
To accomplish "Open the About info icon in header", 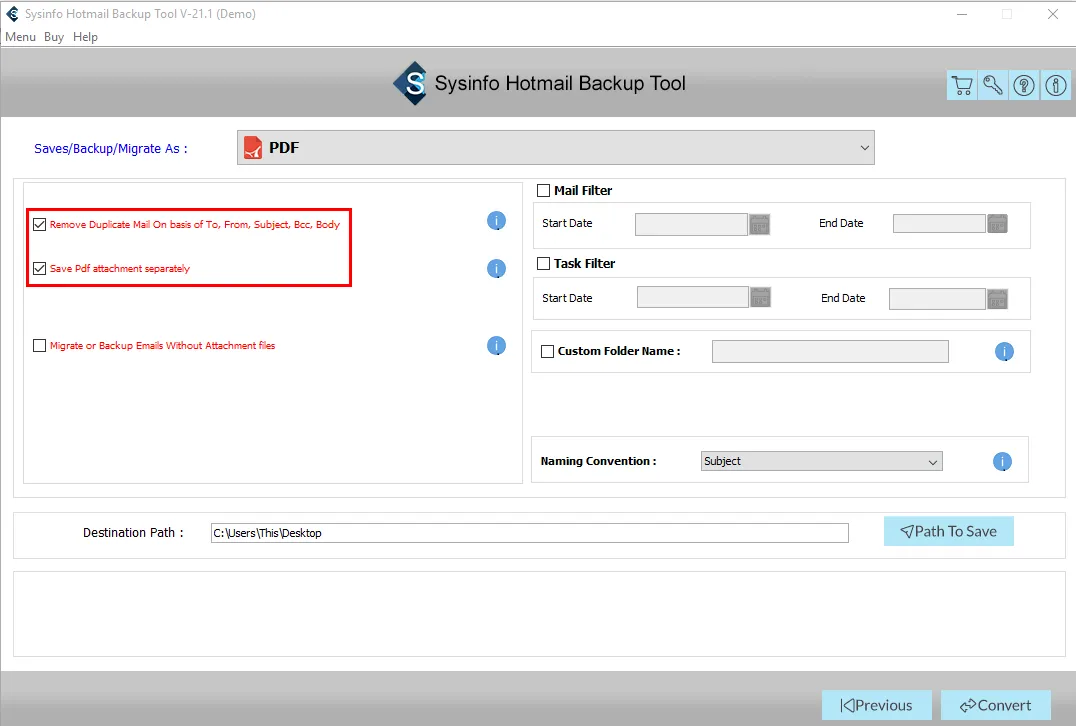I will [x=1055, y=85].
